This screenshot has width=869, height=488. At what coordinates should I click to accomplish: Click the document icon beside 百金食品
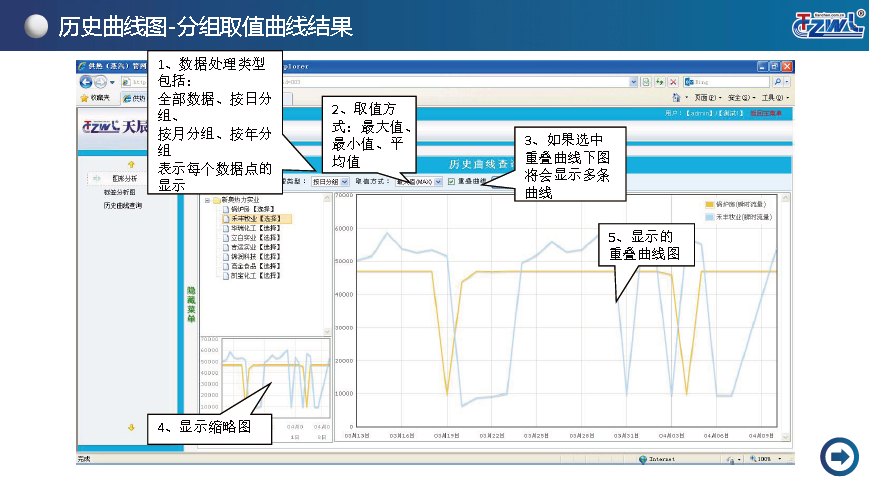tap(226, 266)
